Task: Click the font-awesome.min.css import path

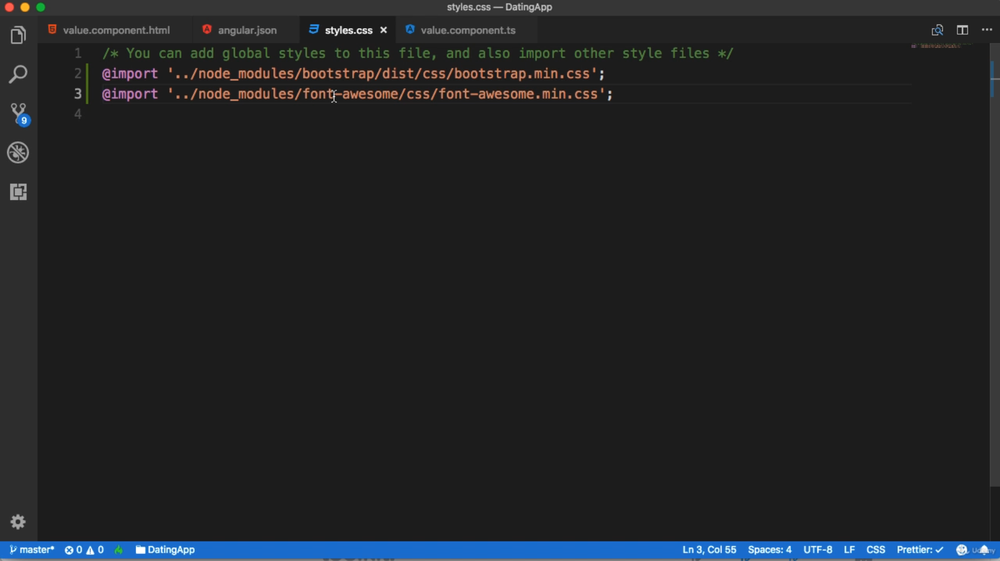Action: tap(386, 94)
